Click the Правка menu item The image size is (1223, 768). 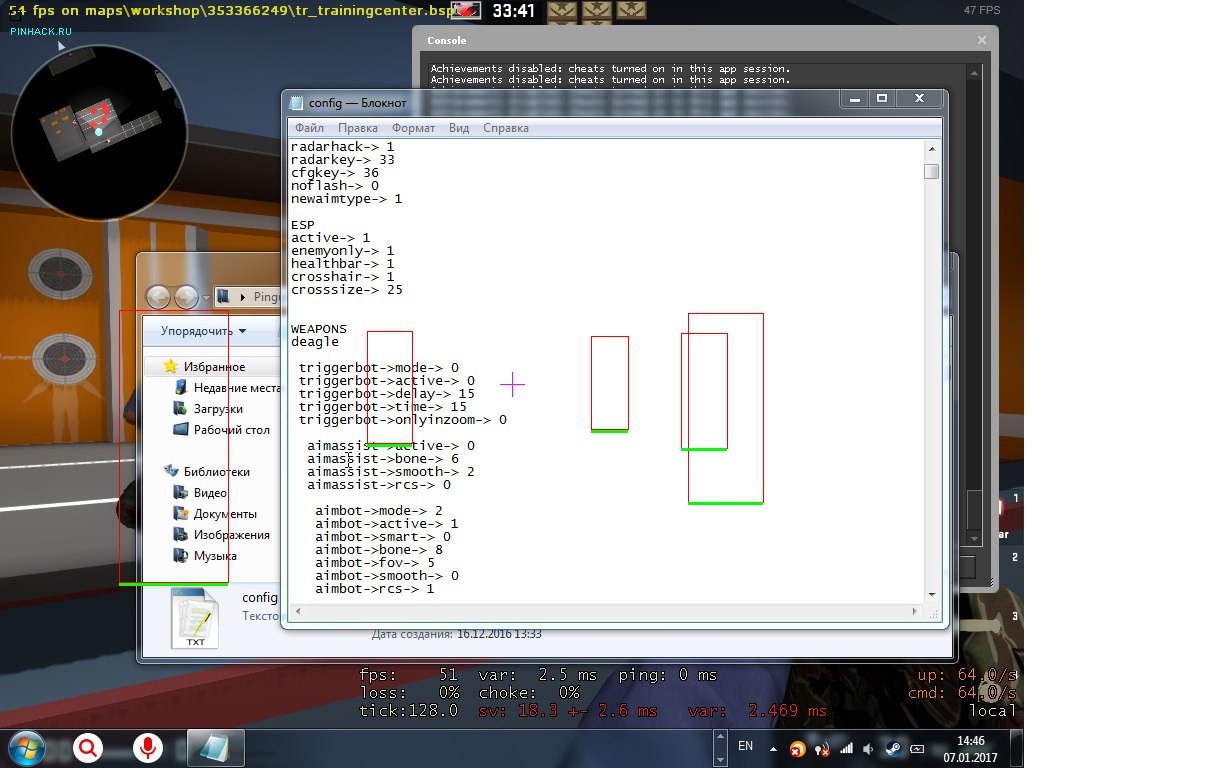point(357,128)
